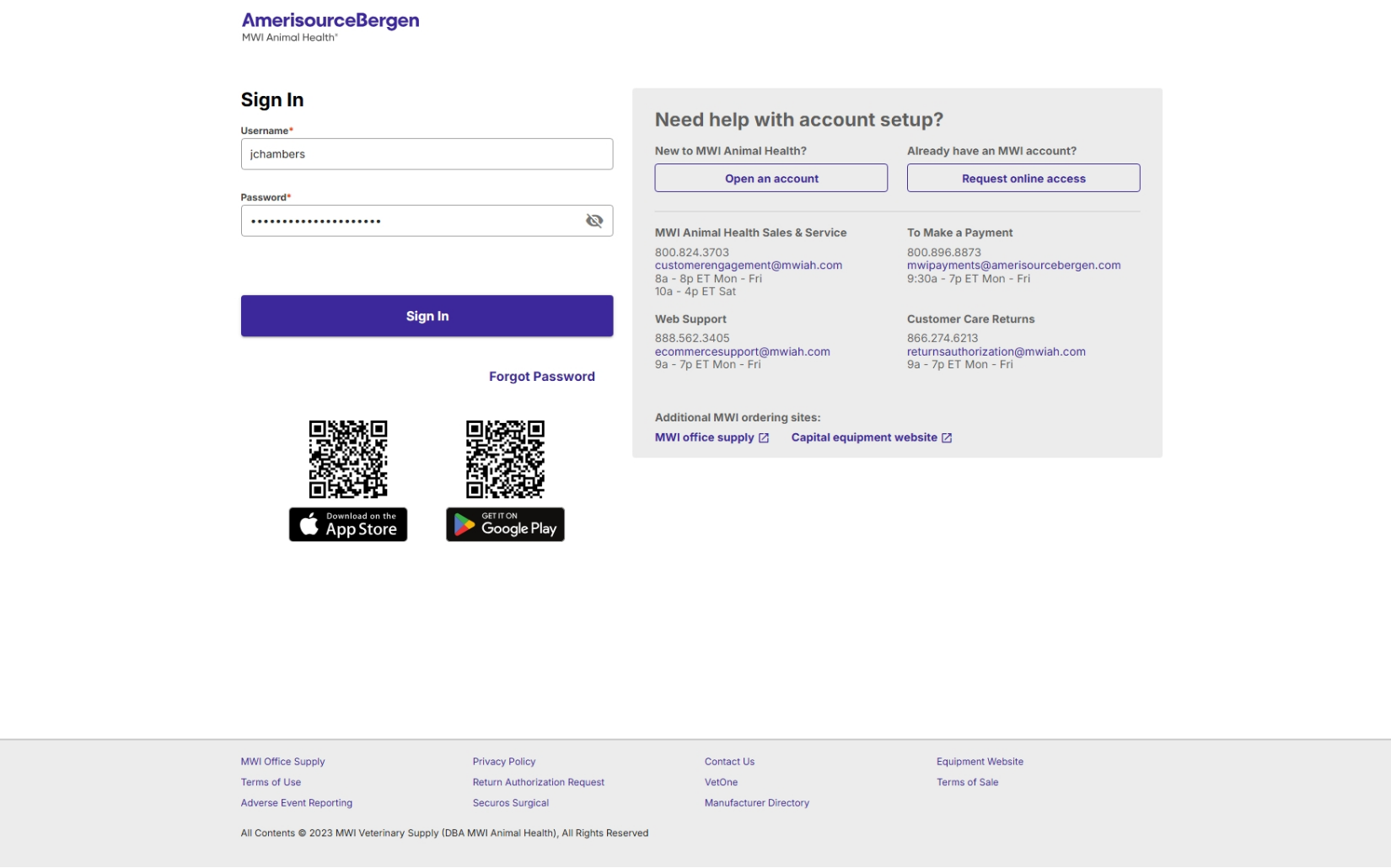The width and height of the screenshot is (1391, 868).
Task: Click the purple Sign In button
Action: 427,316
